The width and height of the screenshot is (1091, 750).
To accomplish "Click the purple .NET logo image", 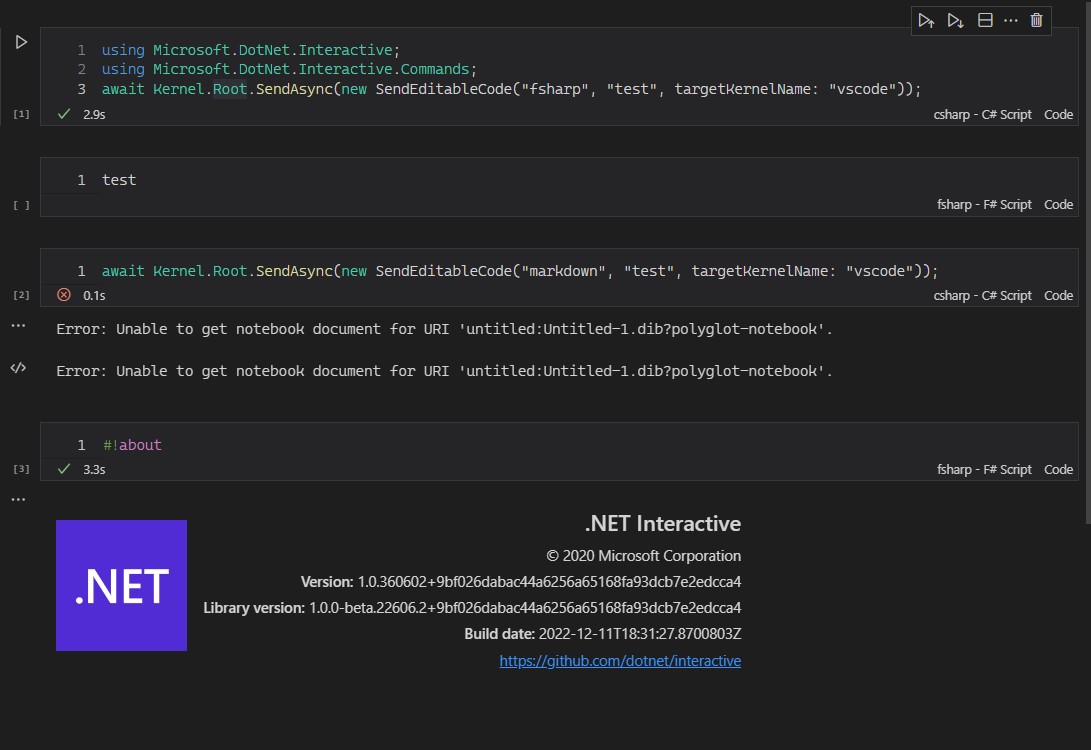I will pos(121,585).
